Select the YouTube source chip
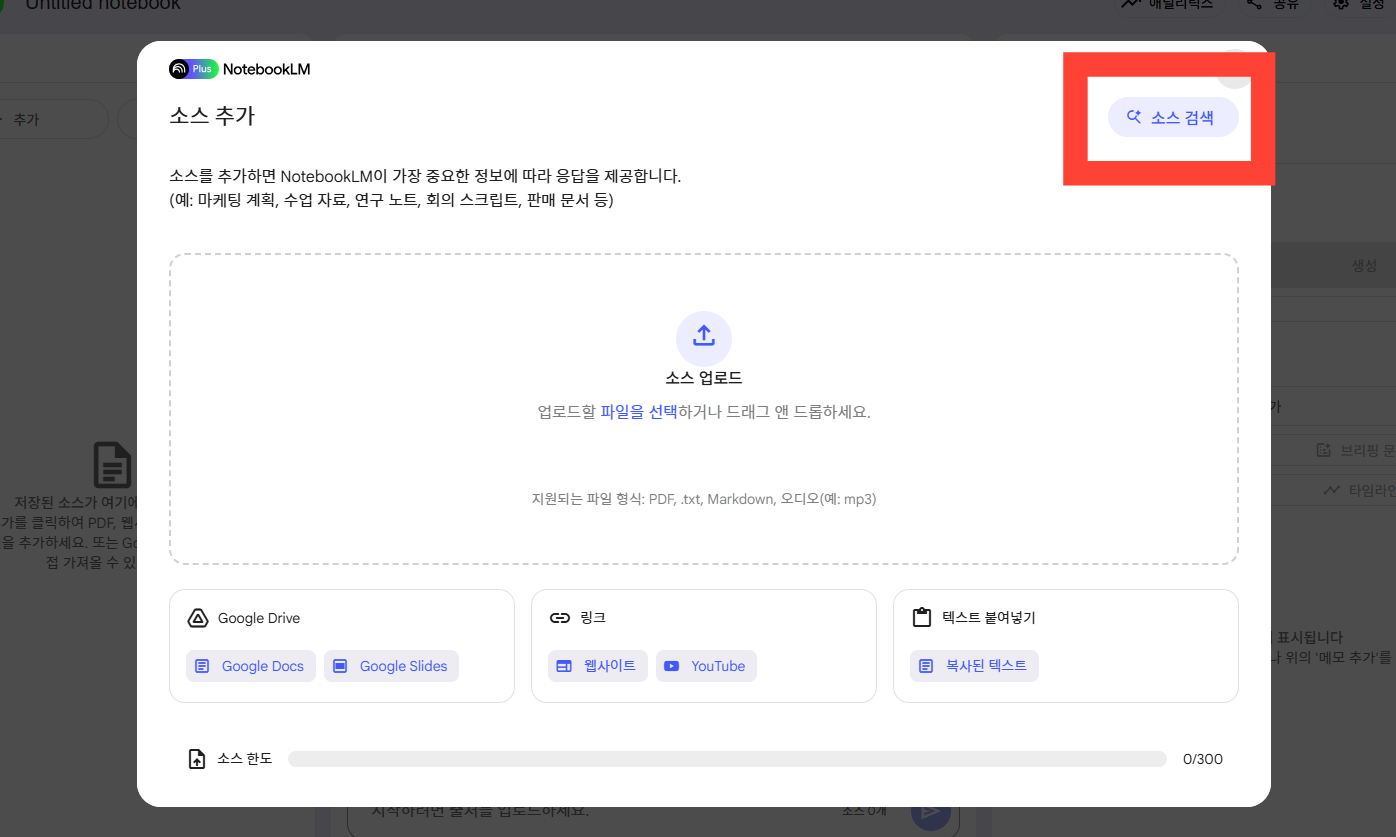1396x837 pixels. pos(706,666)
